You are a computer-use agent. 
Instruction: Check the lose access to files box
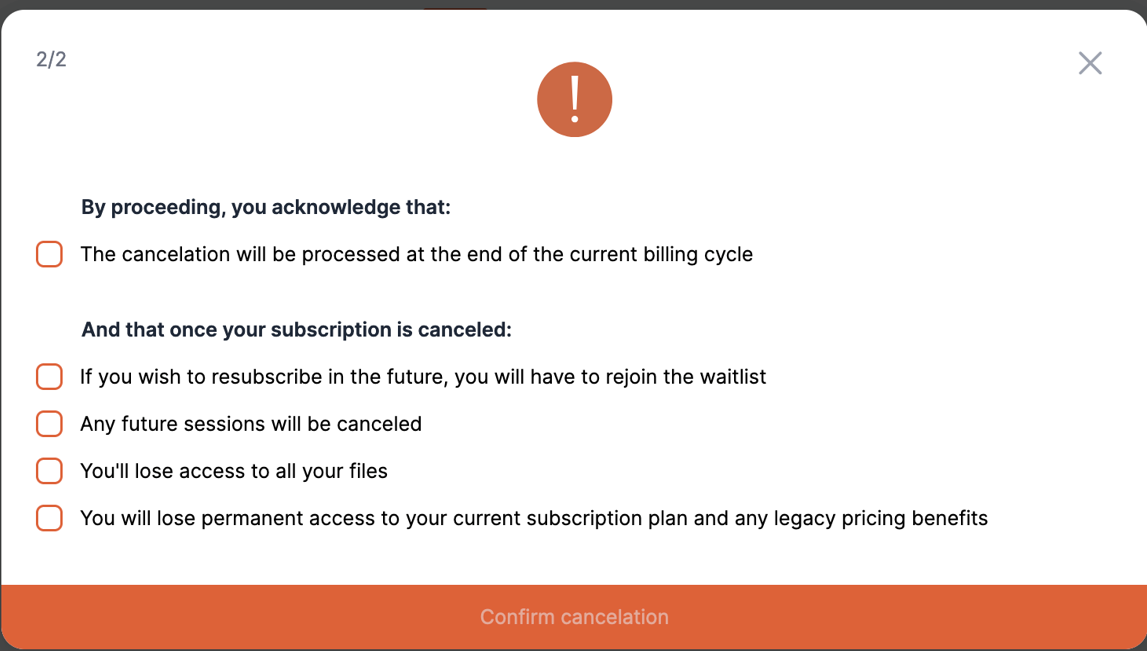[x=49, y=471]
